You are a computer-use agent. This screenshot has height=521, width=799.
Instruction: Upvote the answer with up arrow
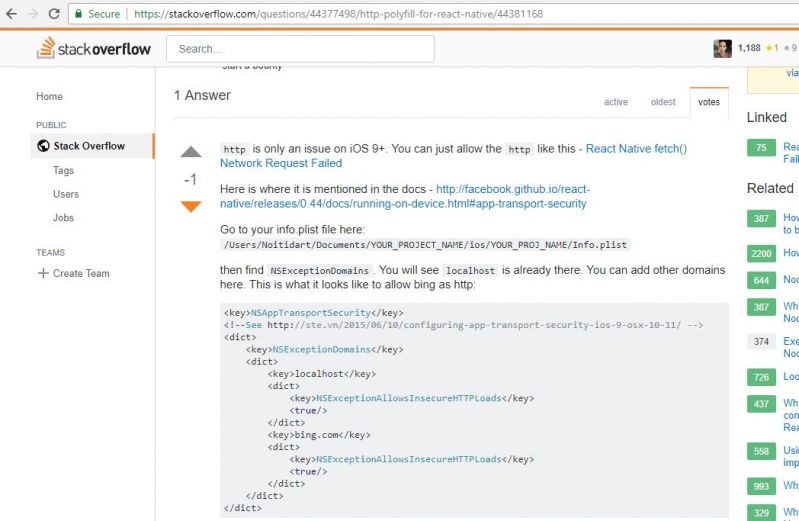pyautogui.click(x=190, y=153)
